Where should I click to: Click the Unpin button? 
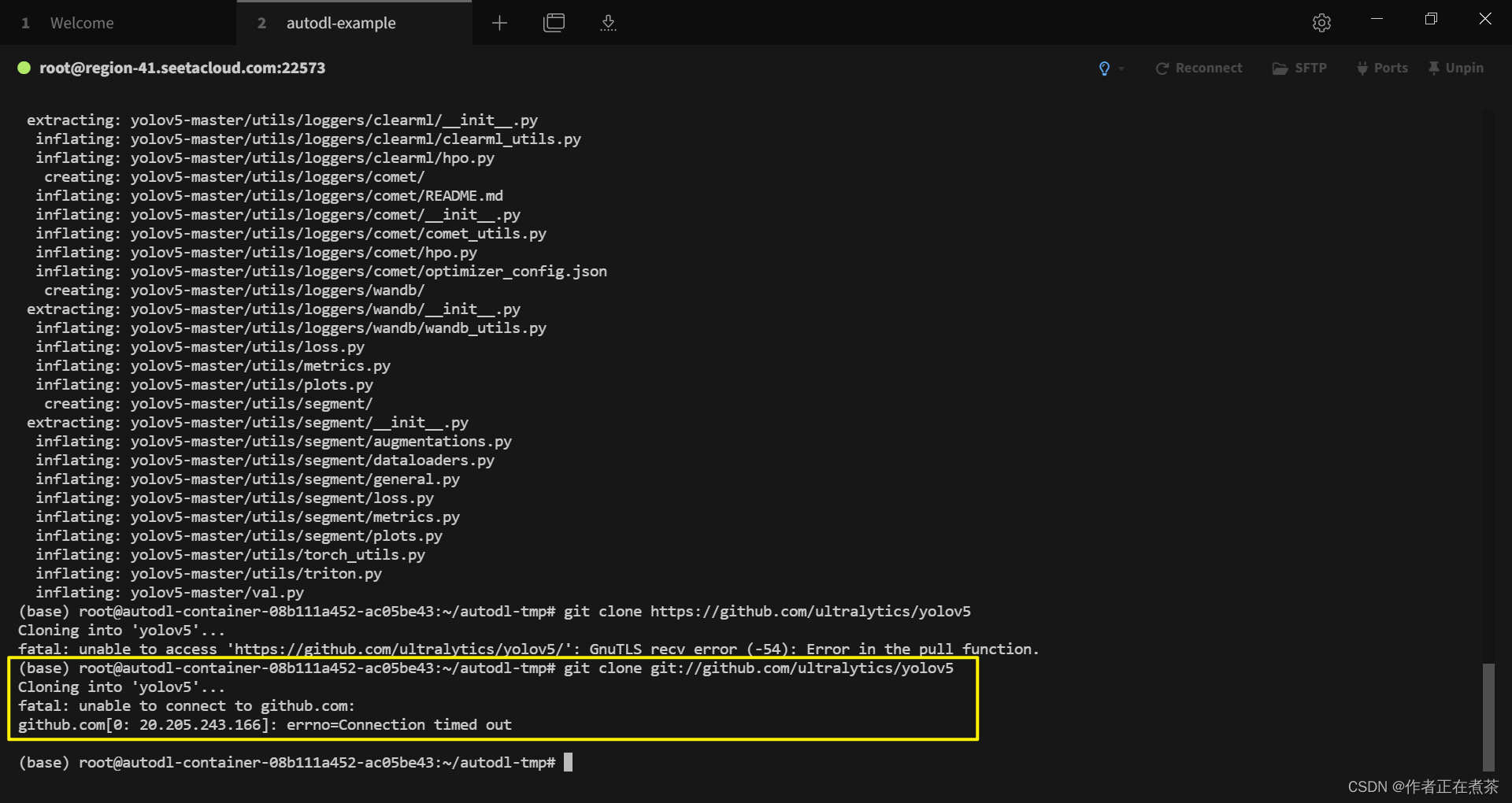[x=1456, y=68]
